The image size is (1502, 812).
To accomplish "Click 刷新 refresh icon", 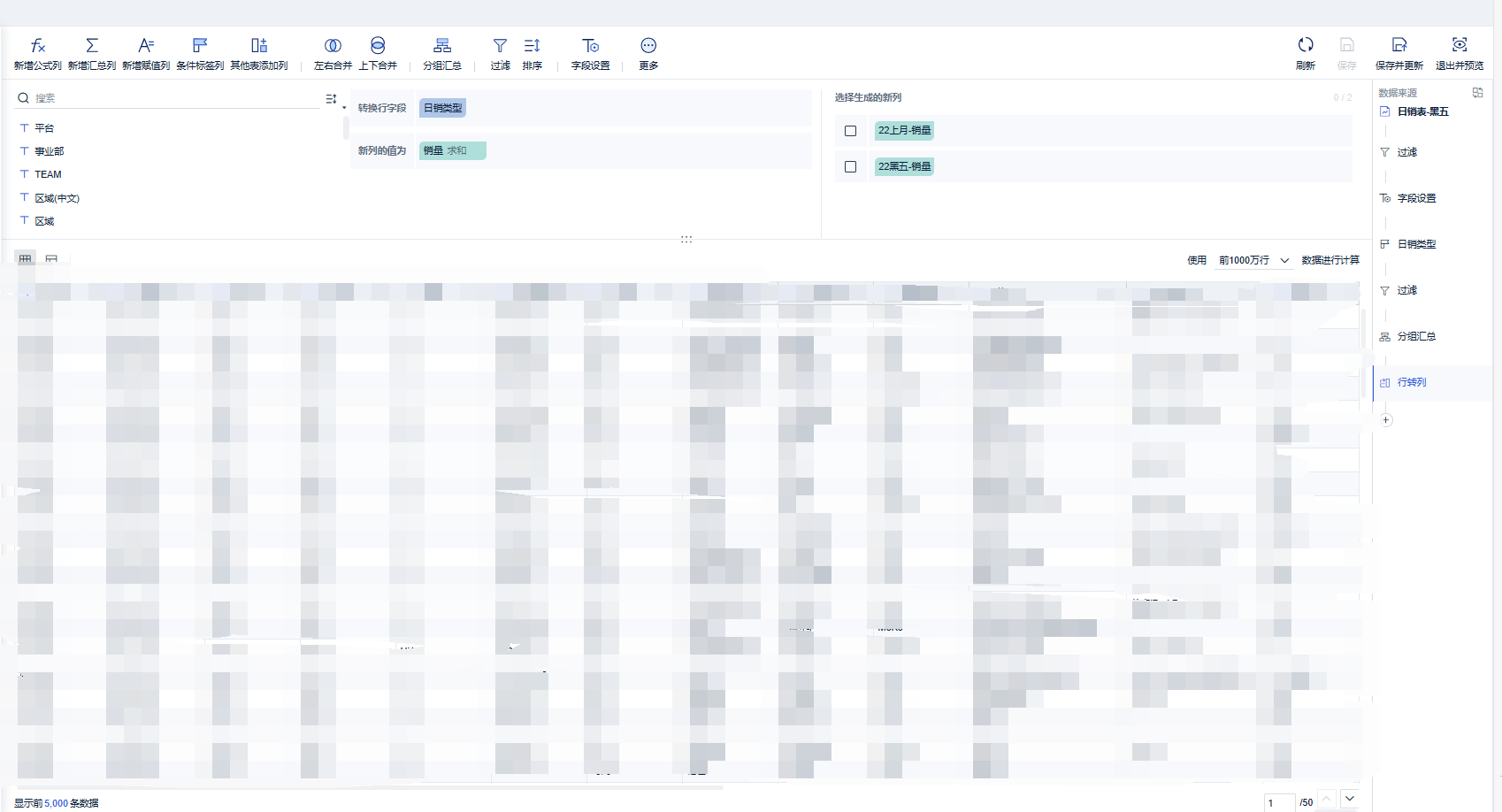I will pos(1306,44).
